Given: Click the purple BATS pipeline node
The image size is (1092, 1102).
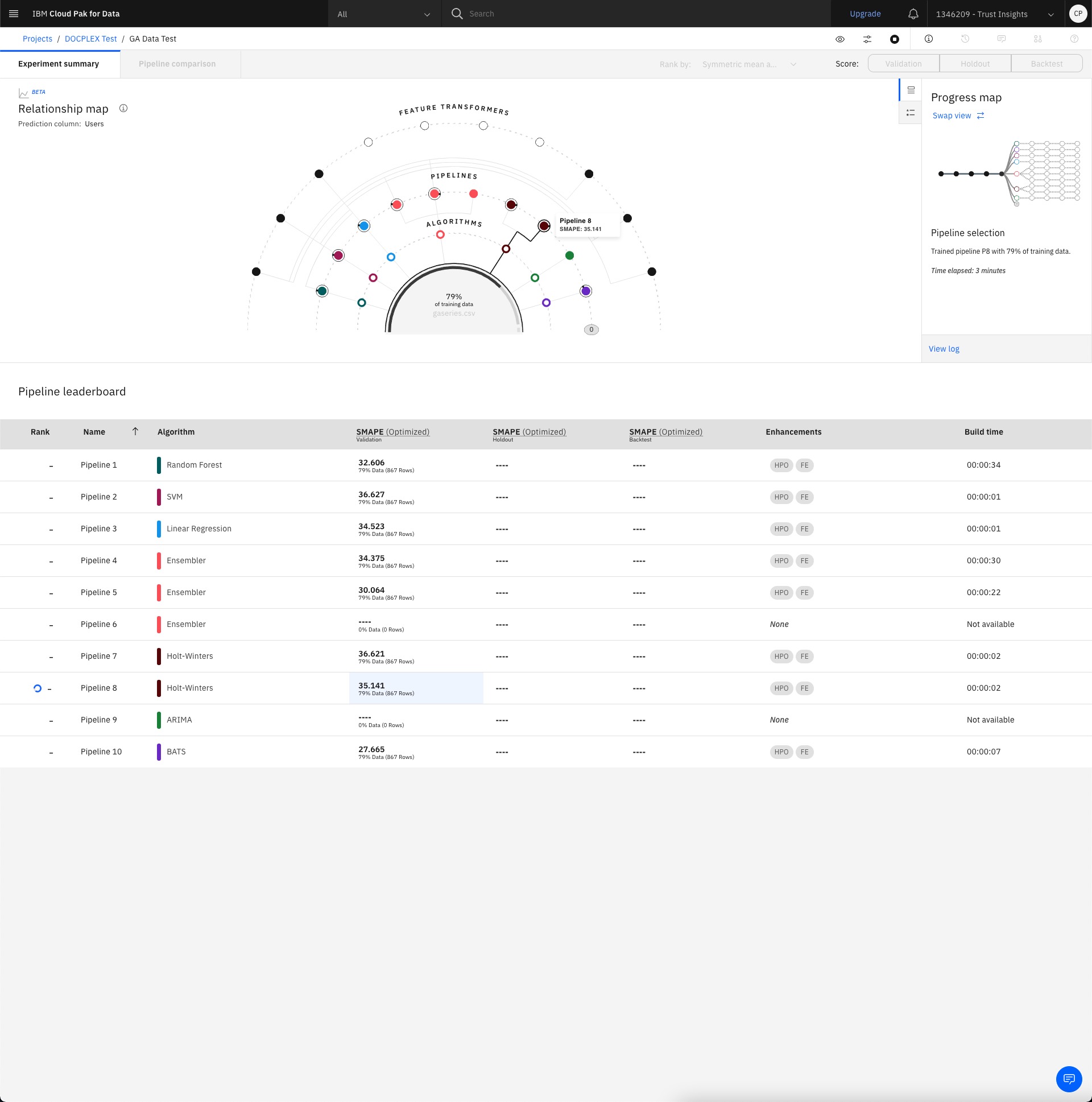Looking at the screenshot, I should [586, 291].
